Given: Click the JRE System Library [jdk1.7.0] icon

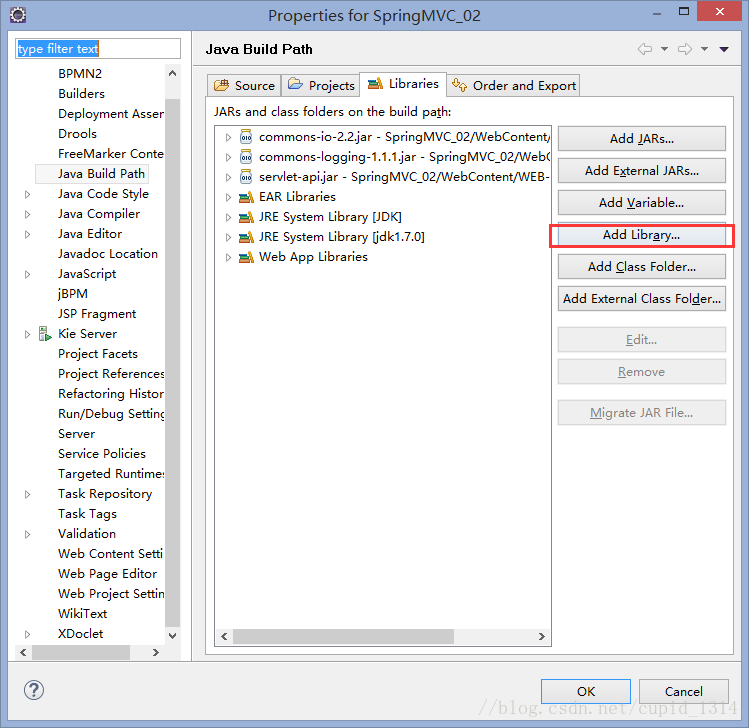Looking at the screenshot, I should tap(246, 237).
